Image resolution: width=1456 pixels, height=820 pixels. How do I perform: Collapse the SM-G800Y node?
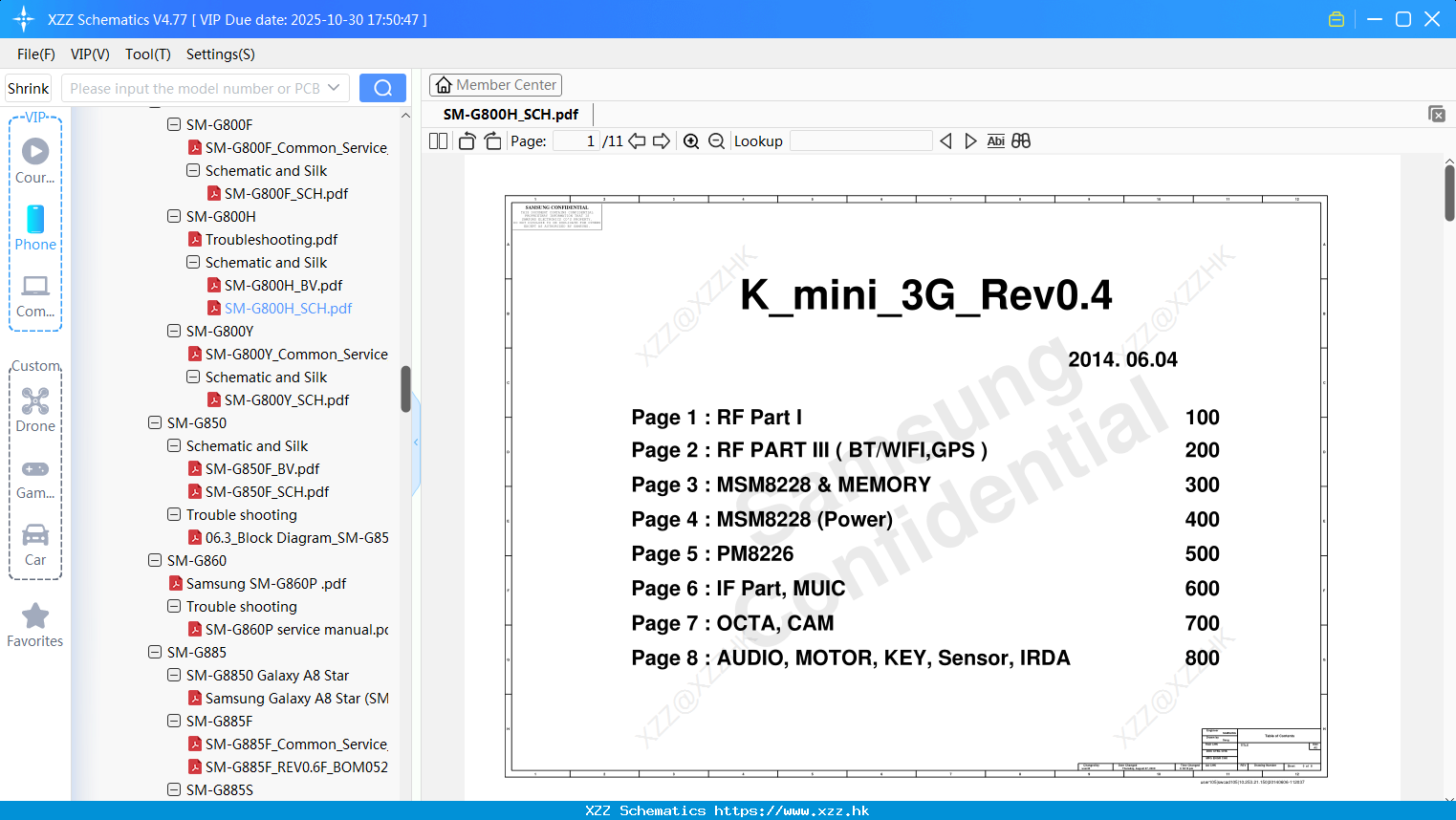click(x=174, y=331)
